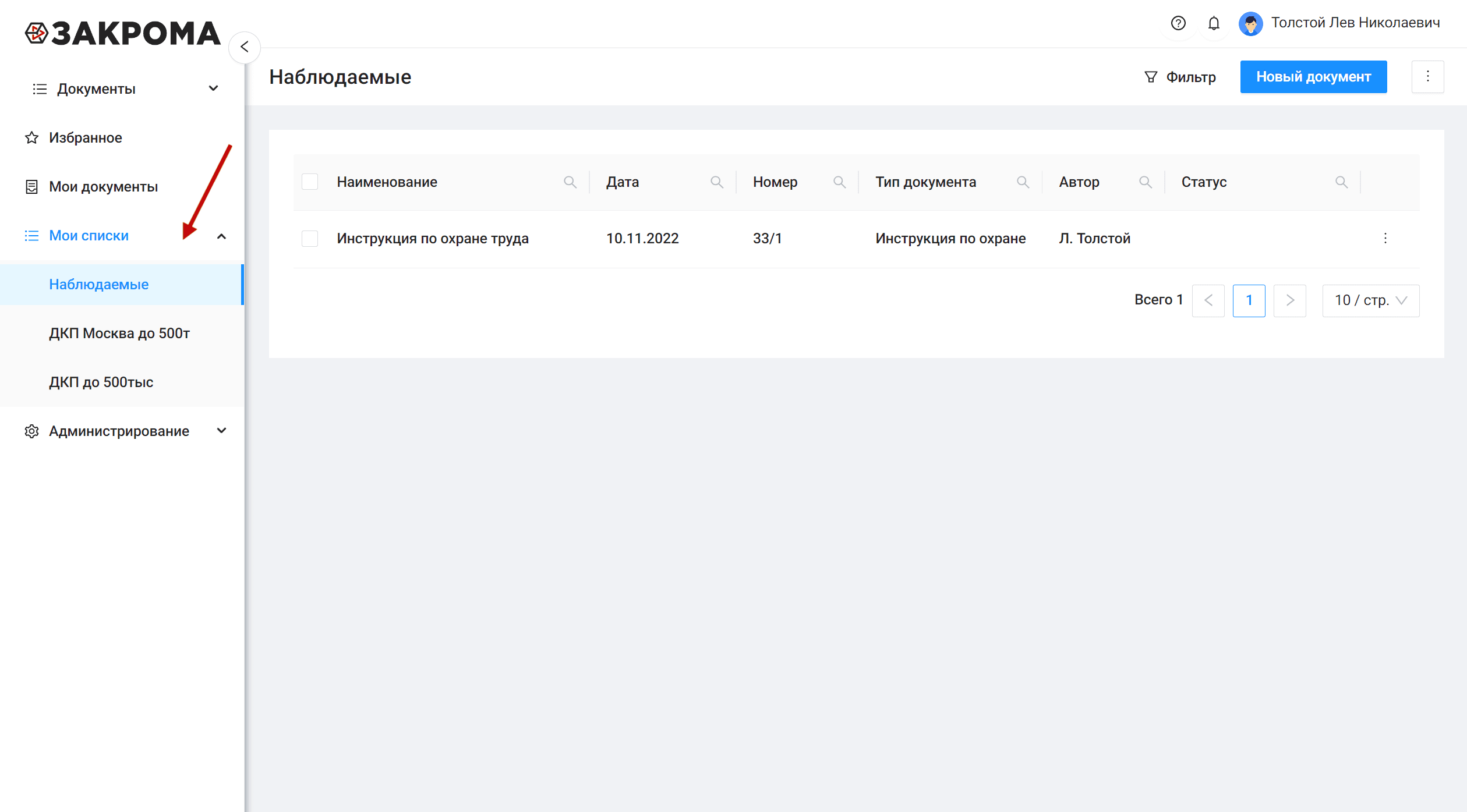Search in Номер column
Screen dimensions: 1467x812
point(839,182)
